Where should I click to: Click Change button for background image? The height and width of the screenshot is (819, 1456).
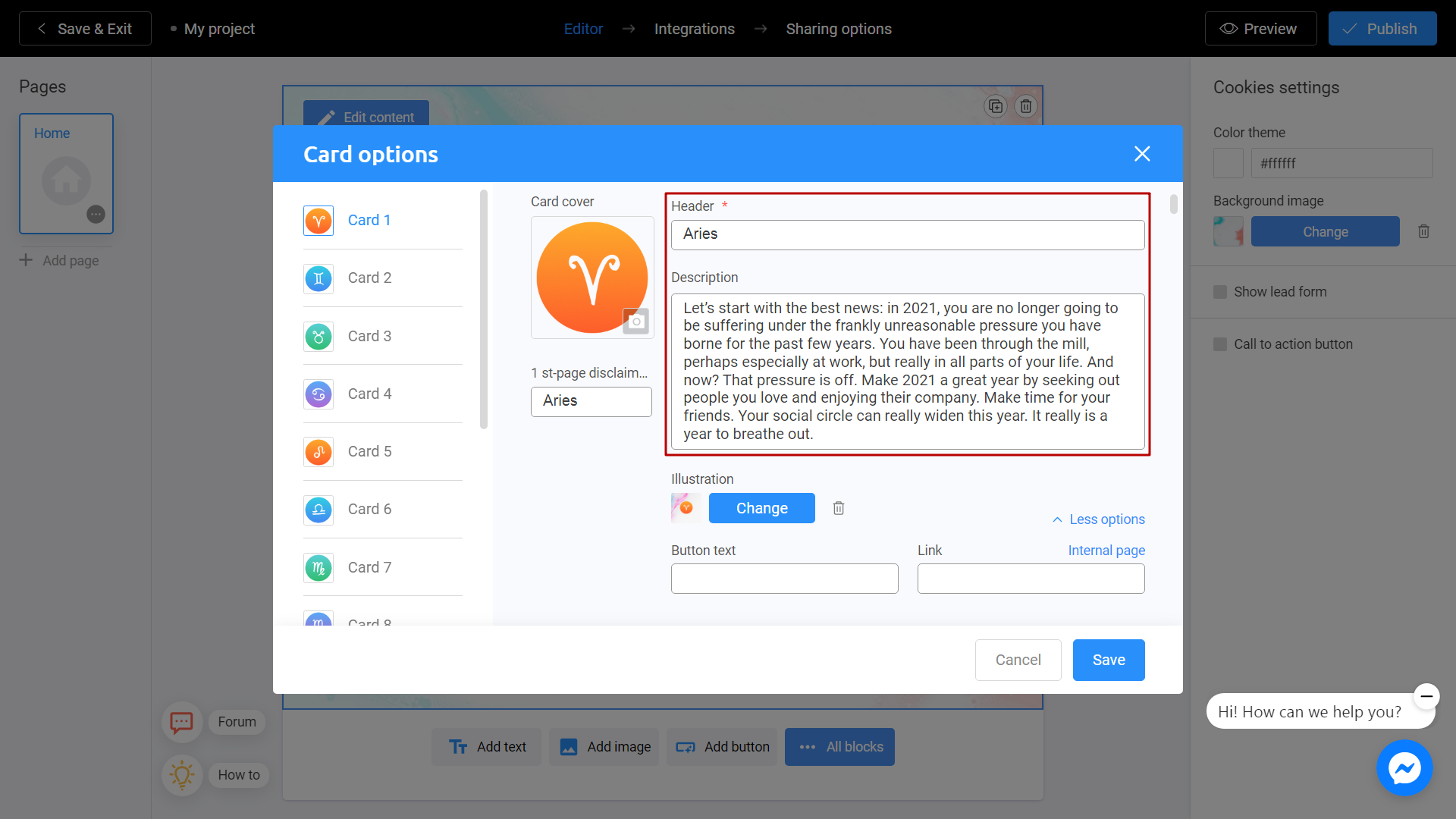[x=1324, y=232]
